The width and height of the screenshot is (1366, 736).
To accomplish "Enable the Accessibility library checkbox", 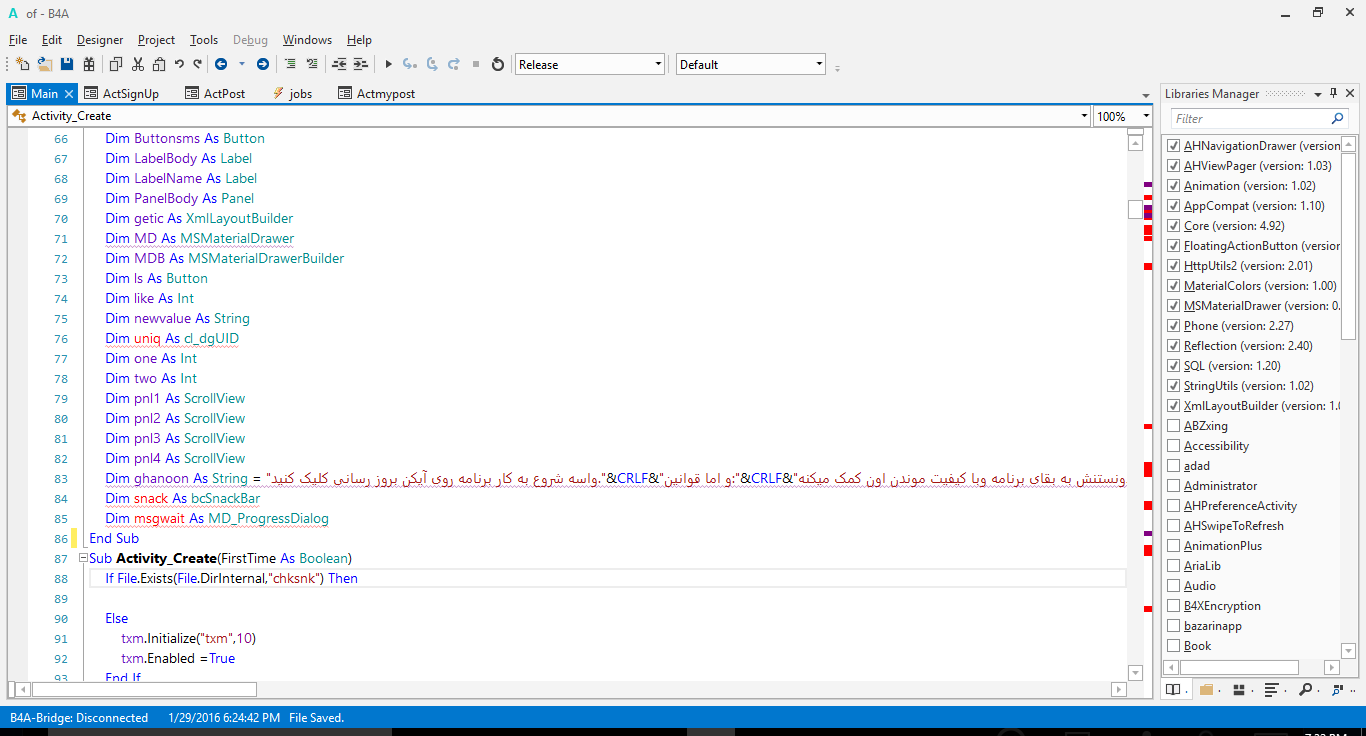I will click(x=1174, y=446).
